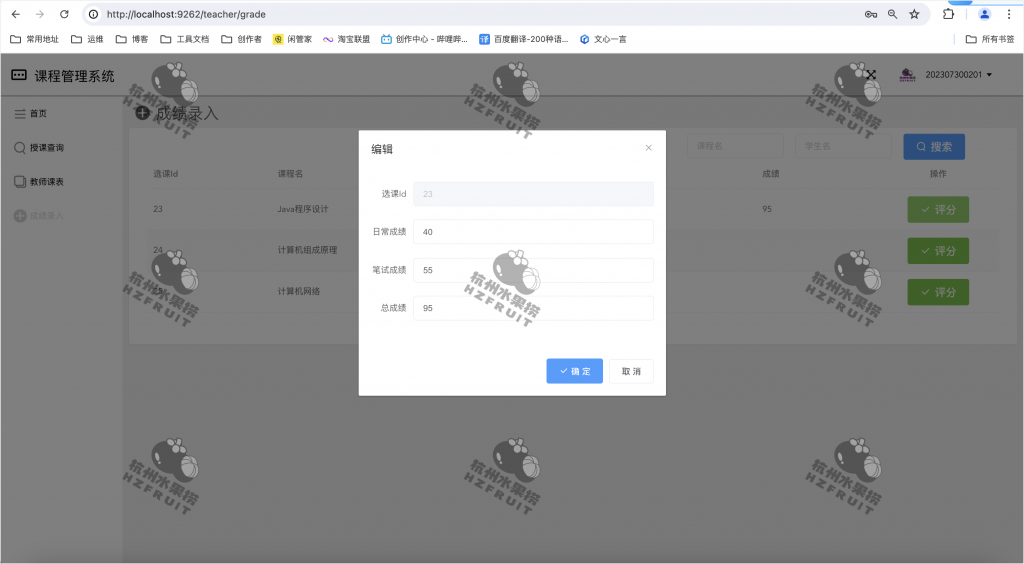The image size is (1024, 564).
Task: Close the 编辑 dialog with X icon
Action: [648, 148]
